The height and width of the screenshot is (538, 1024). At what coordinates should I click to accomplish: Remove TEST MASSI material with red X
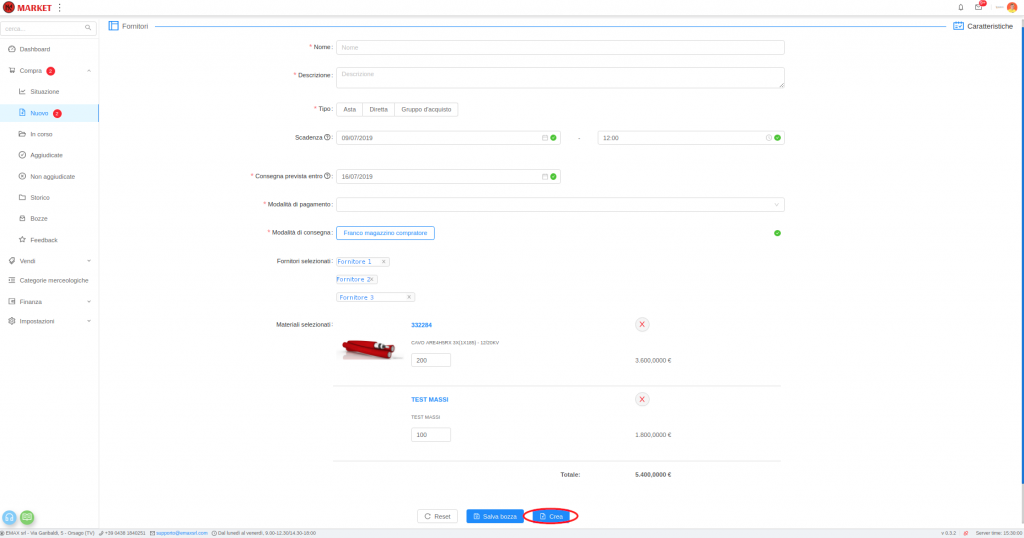point(642,399)
